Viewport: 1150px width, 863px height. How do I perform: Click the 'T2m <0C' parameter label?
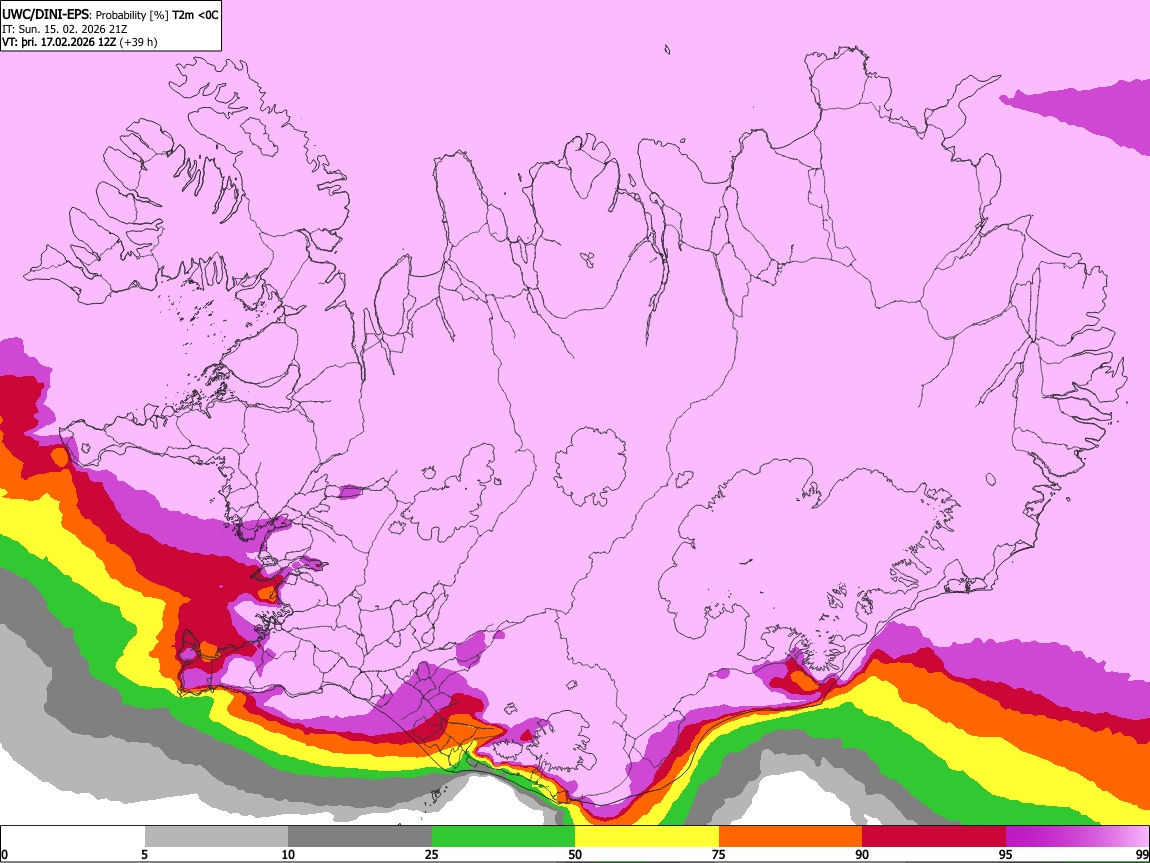pyautogui.click(x=194, y=15)
